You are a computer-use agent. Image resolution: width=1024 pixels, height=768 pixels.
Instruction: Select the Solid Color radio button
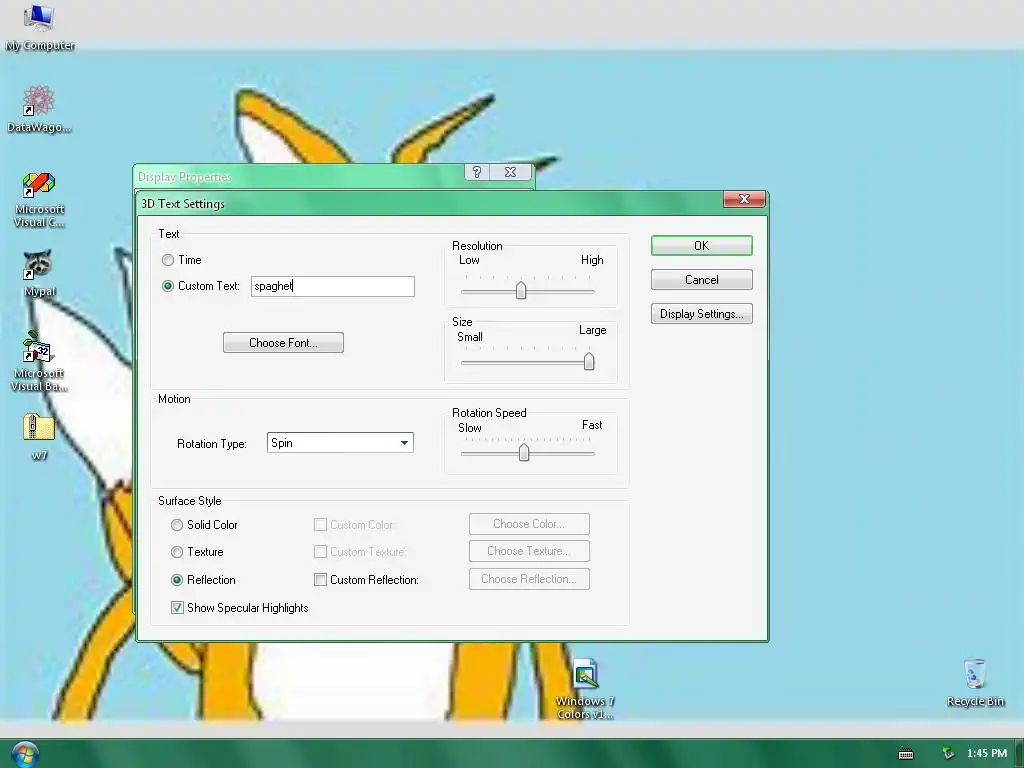[x=177, y=525]
